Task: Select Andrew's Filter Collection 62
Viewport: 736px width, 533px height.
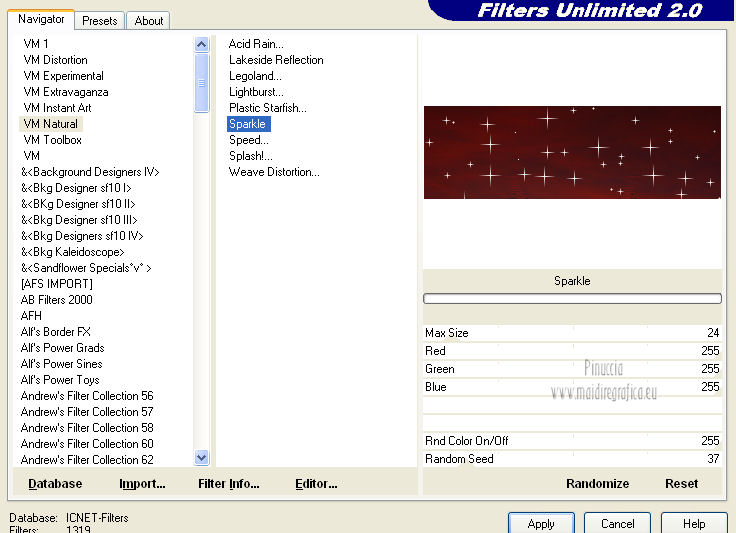Action: click(87, 460)
